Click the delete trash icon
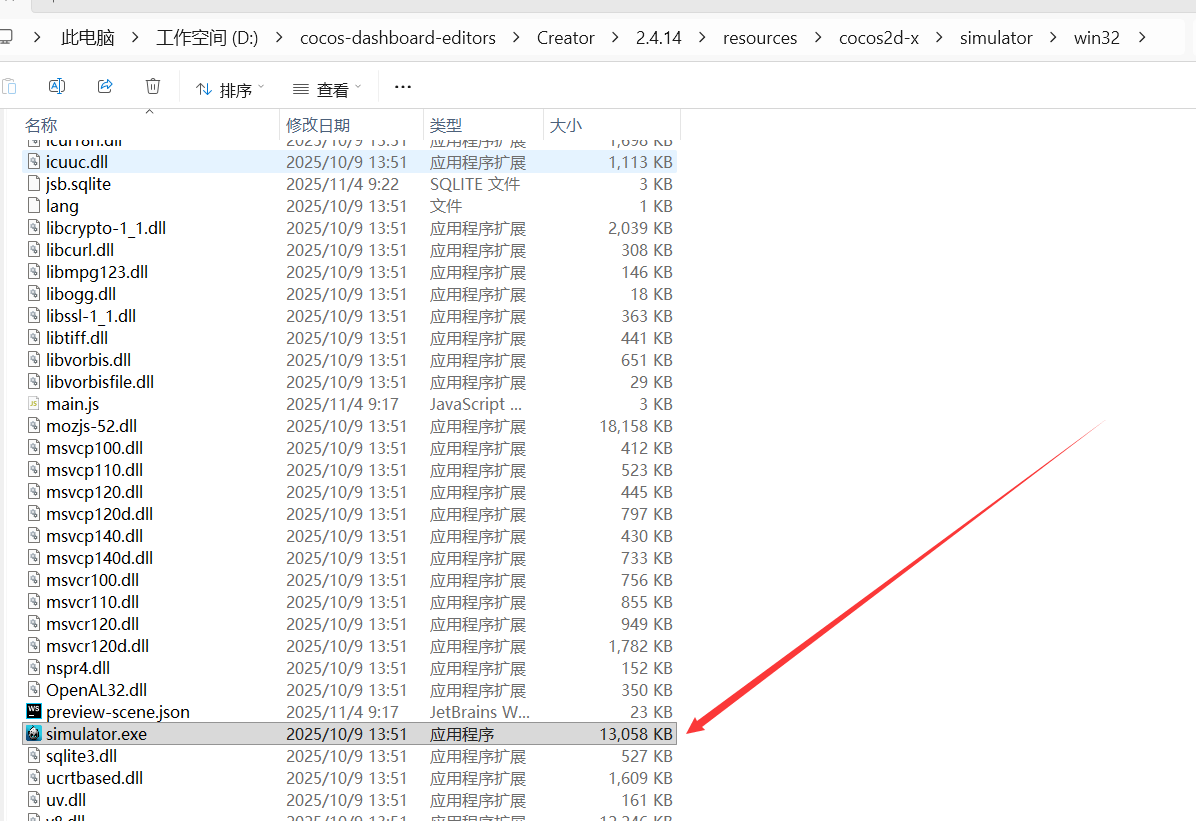The image size is (1196, 821). 153,86
